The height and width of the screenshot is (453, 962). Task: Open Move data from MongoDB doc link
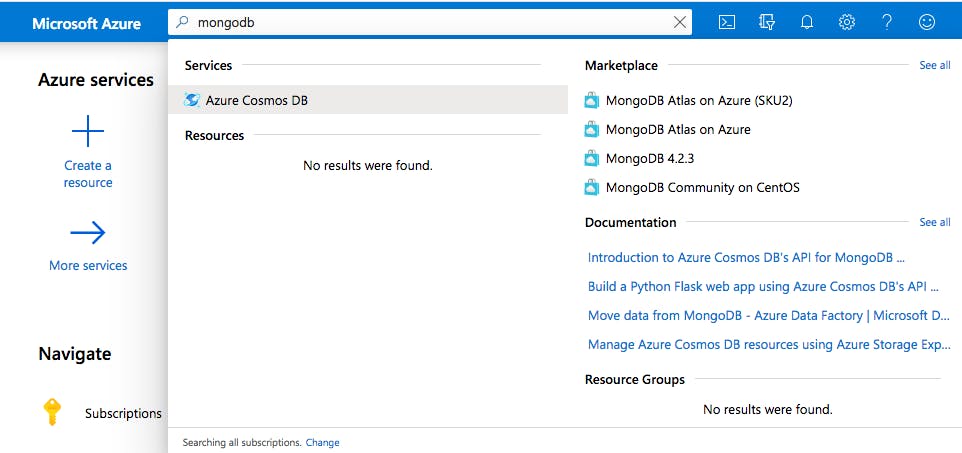pyautogui.click(x=769, y=316)
